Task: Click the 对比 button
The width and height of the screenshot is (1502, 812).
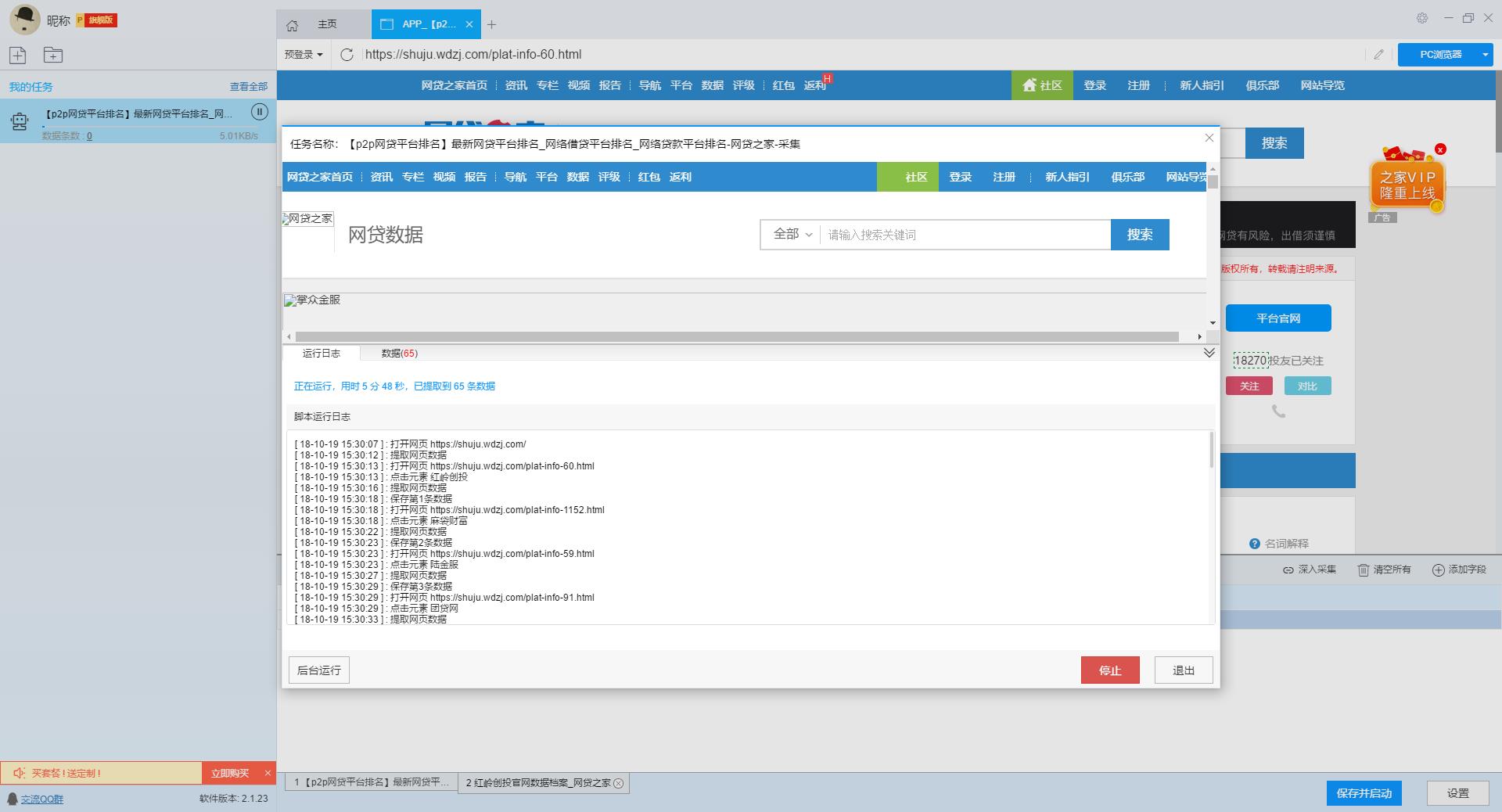Action: pyautogui.click(x=1307, y=386)
